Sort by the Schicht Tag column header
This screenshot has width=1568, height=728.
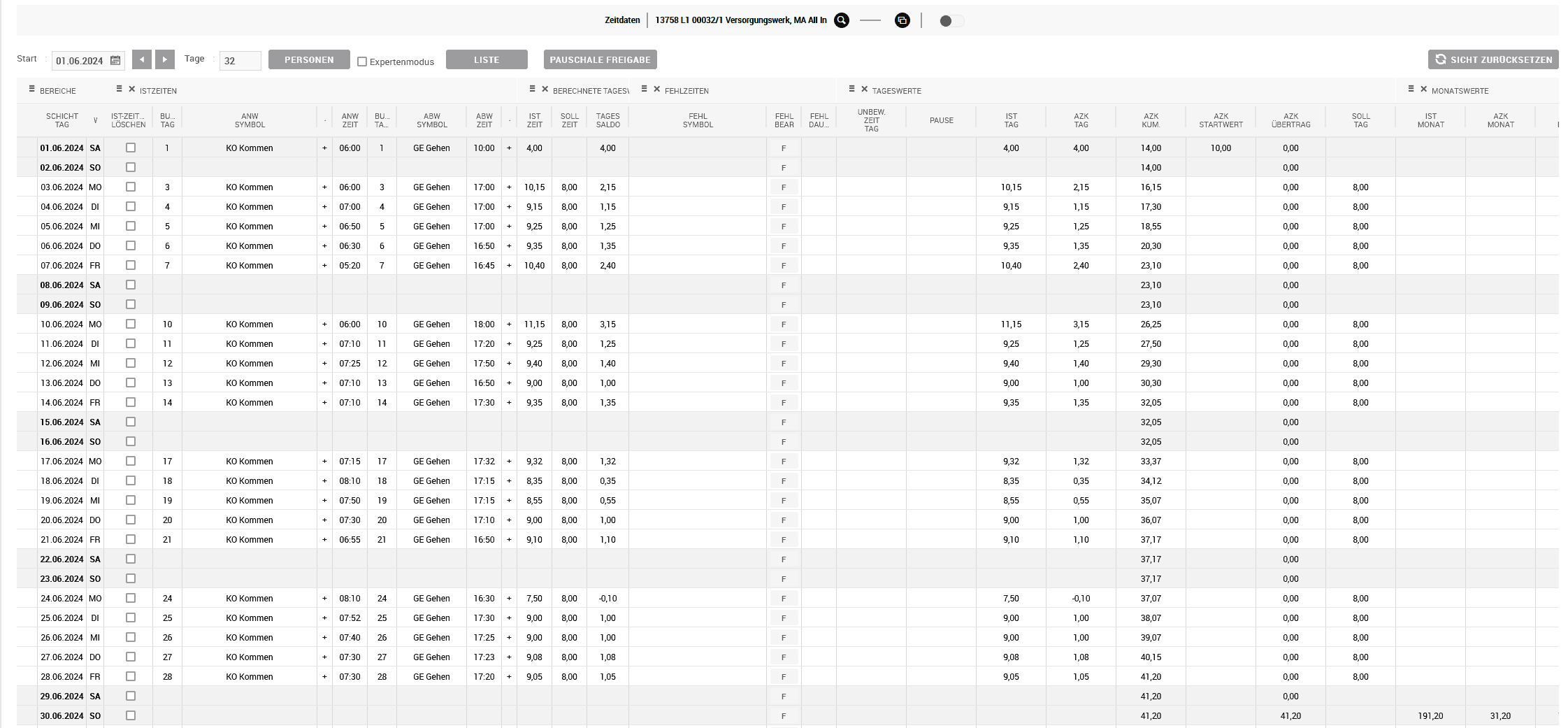coord(62,120)
